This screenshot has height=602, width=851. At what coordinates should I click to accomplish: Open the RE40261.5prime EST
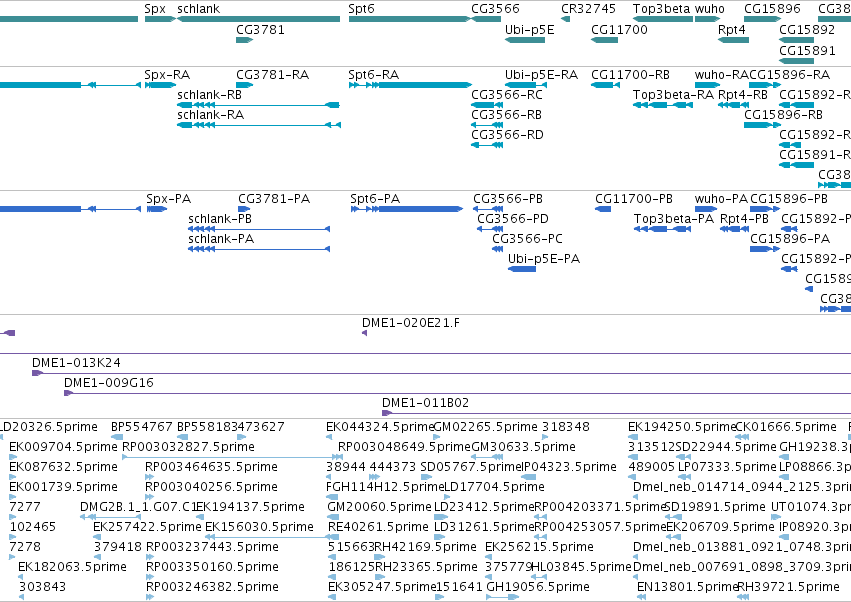coord(378,527)
